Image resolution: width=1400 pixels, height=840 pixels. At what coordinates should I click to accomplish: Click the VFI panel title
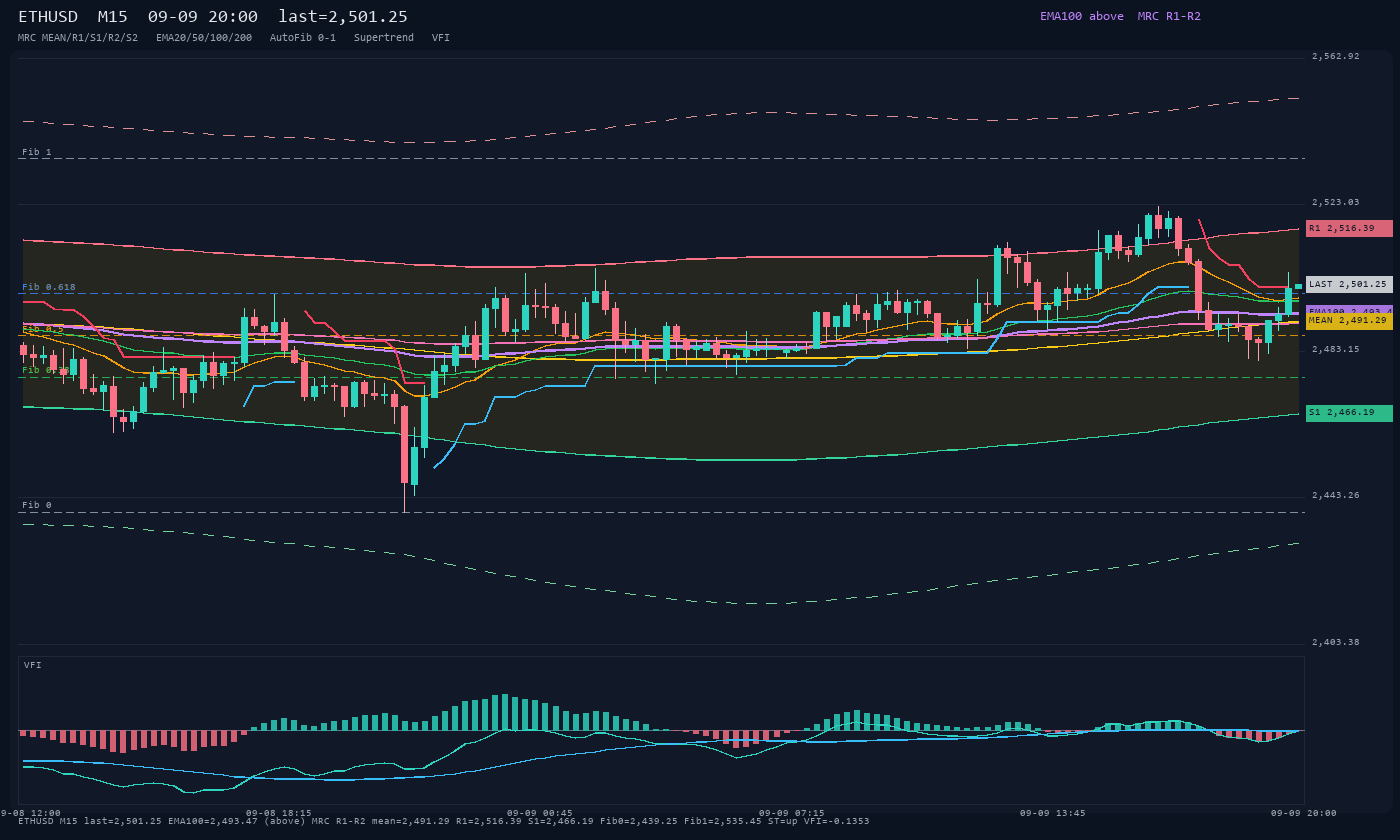tap(33, 665)
